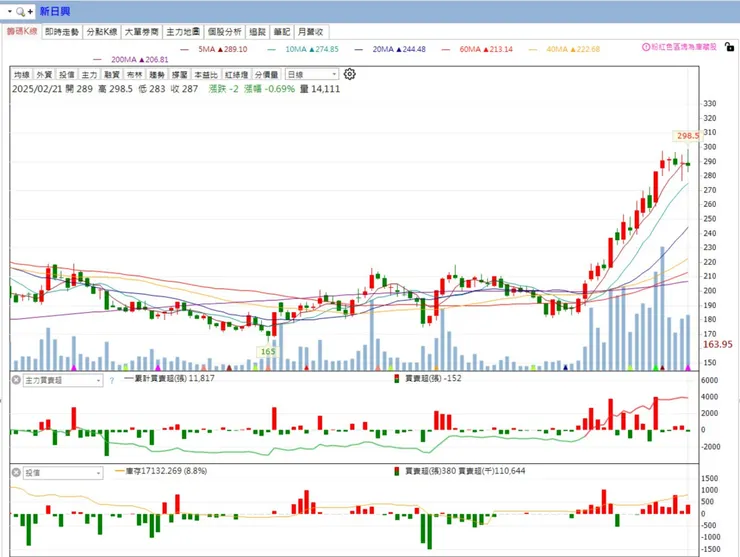Toggle the 布林 bands button

[135, 75]
